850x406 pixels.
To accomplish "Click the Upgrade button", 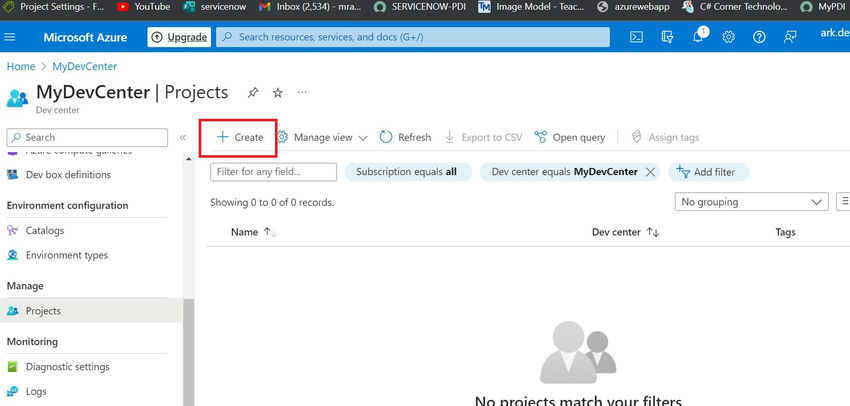I will (x=179, y=37).
